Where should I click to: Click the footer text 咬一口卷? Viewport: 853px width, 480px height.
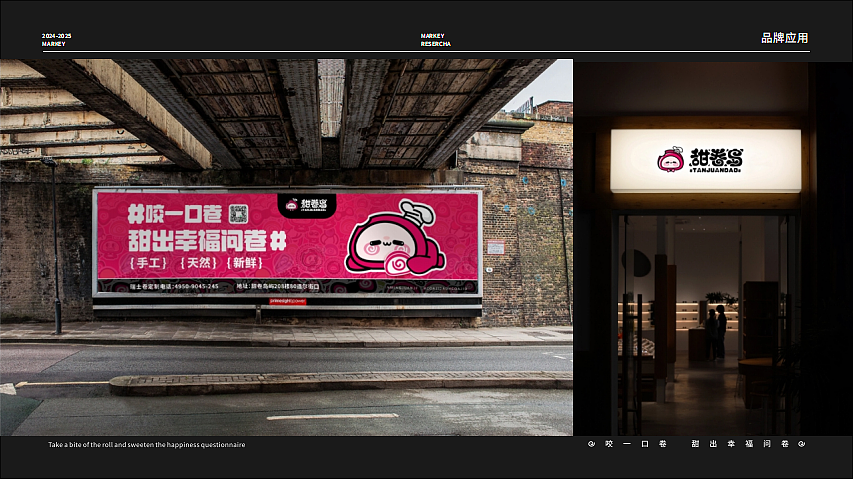pos(635,444)
